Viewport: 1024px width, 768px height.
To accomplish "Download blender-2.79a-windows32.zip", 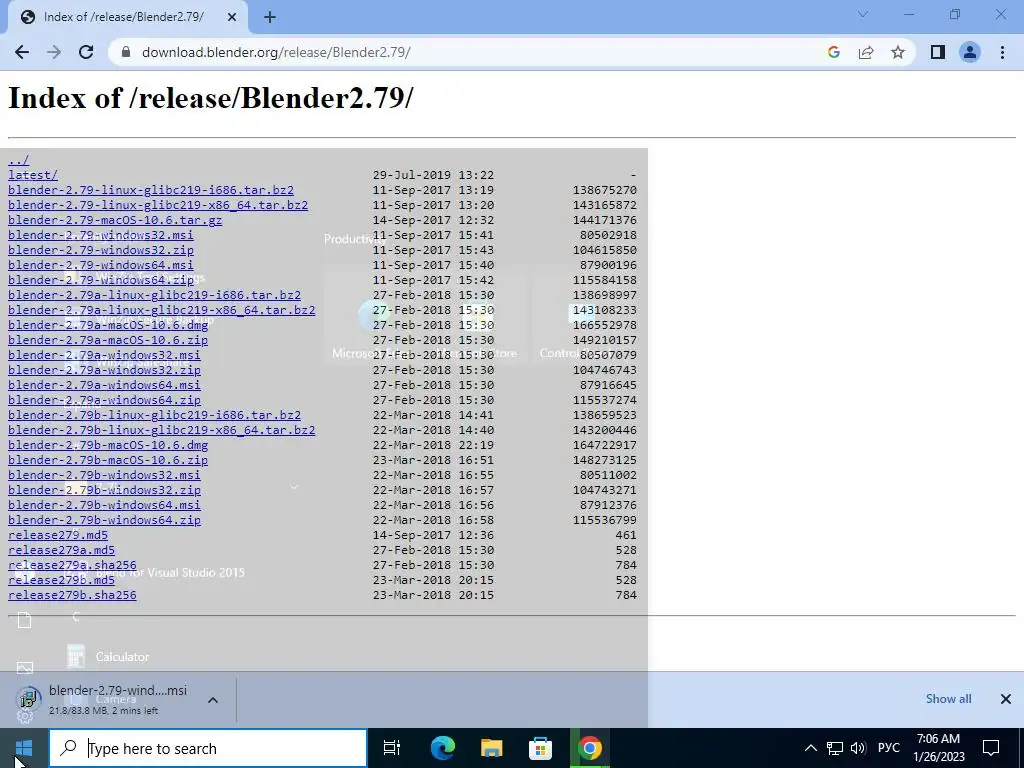I will [x=104, y=370].
